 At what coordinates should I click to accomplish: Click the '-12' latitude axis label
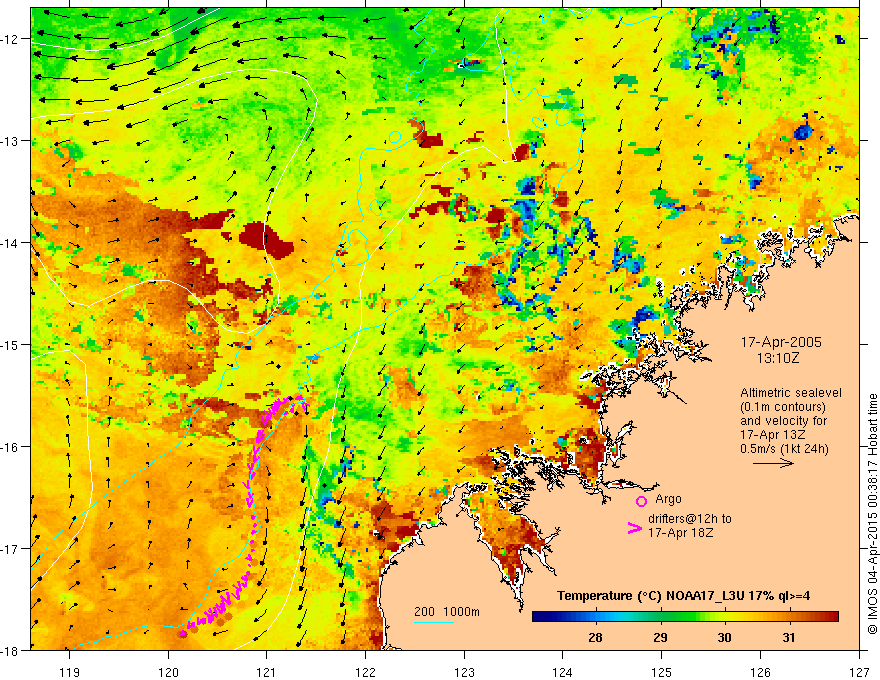11,39
